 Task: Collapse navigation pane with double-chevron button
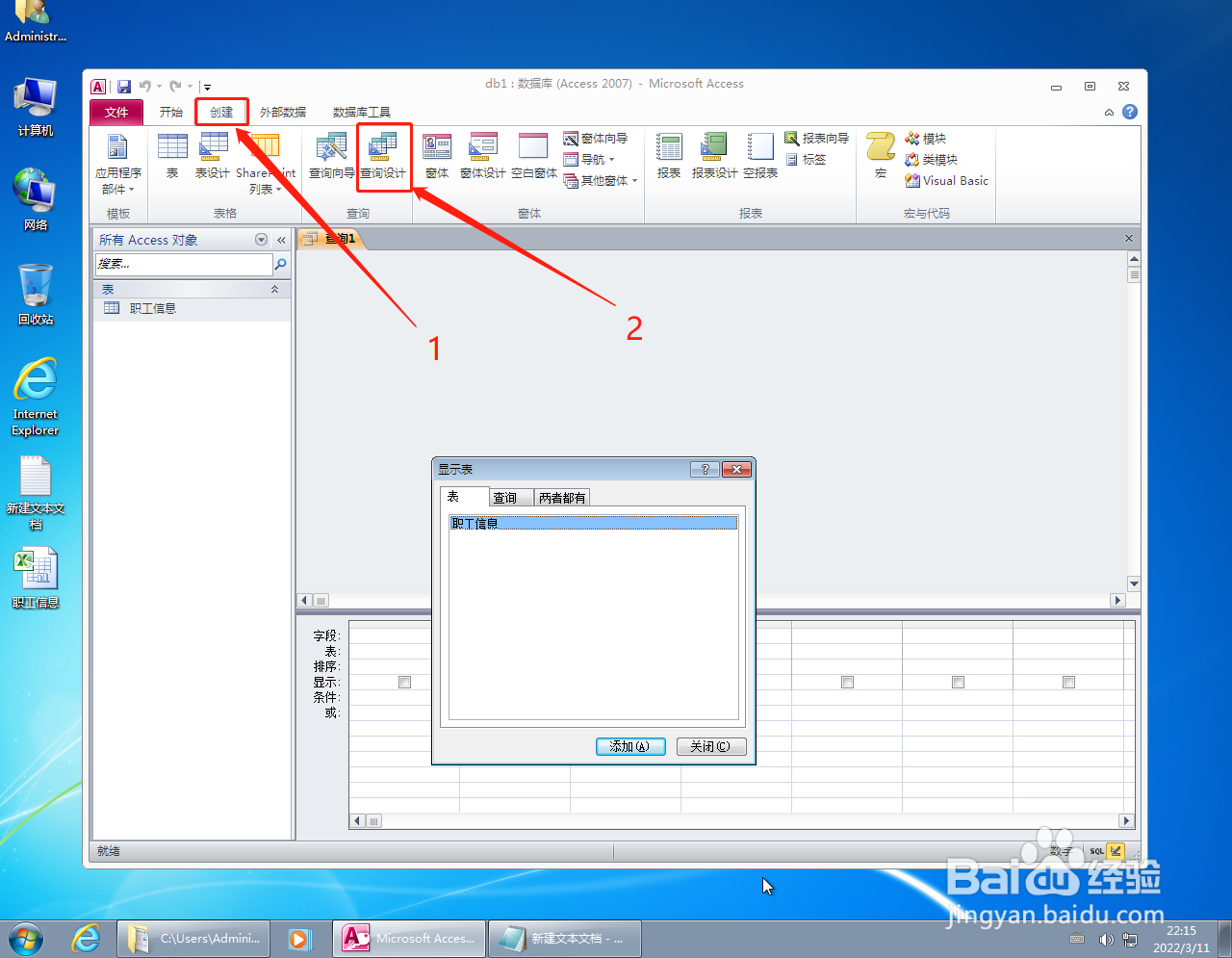point(281,240)
